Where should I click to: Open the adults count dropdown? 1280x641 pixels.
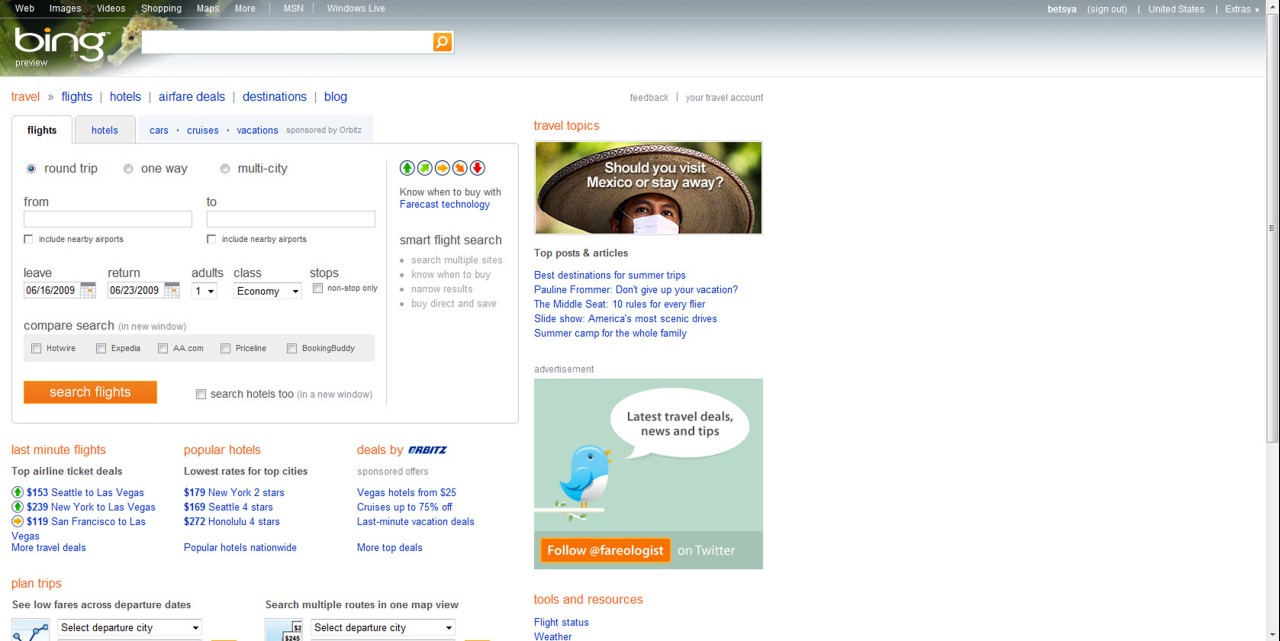pos(202,291)
